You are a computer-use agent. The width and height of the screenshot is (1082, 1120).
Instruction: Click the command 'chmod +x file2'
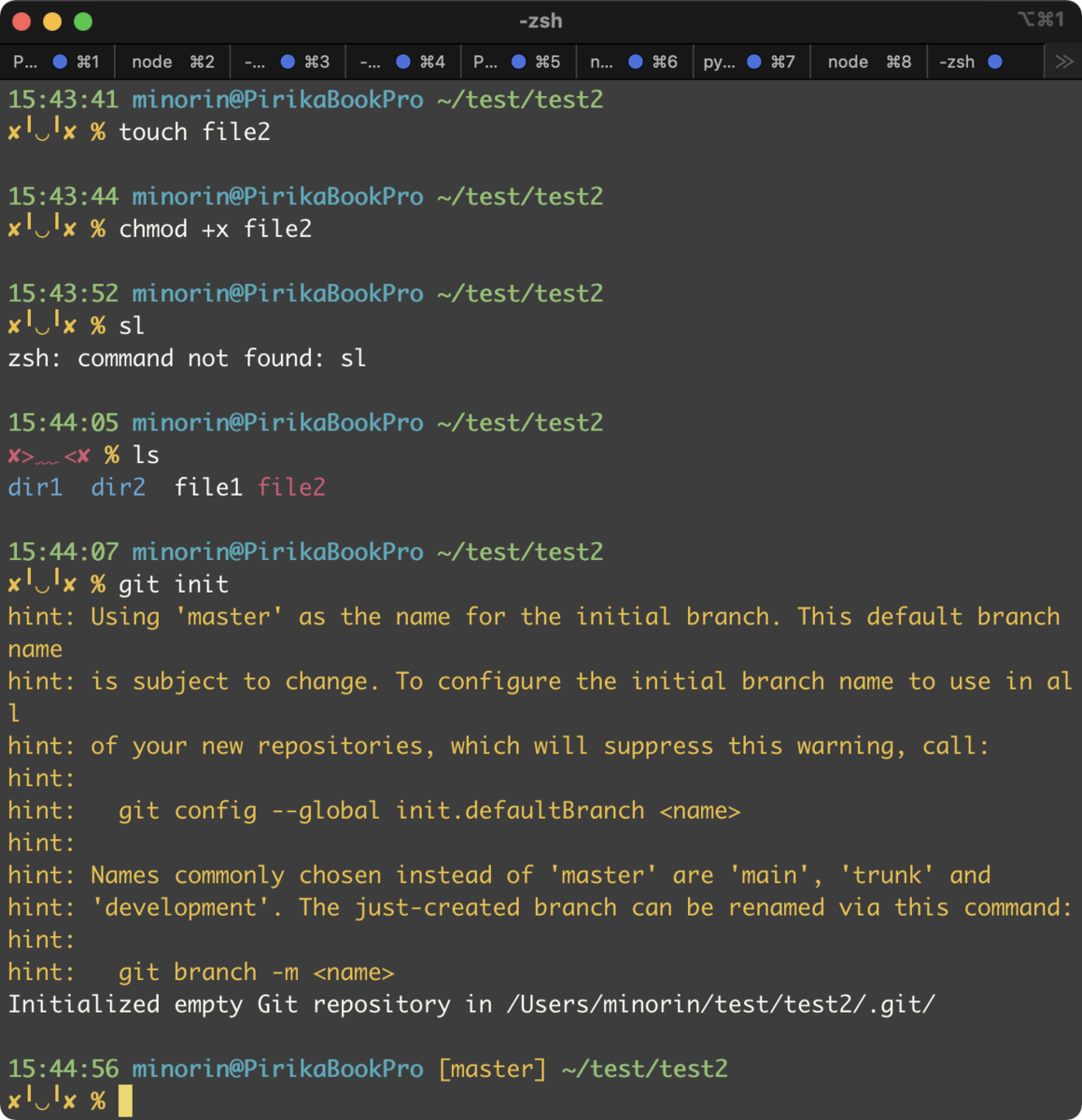tap(215, 229)
